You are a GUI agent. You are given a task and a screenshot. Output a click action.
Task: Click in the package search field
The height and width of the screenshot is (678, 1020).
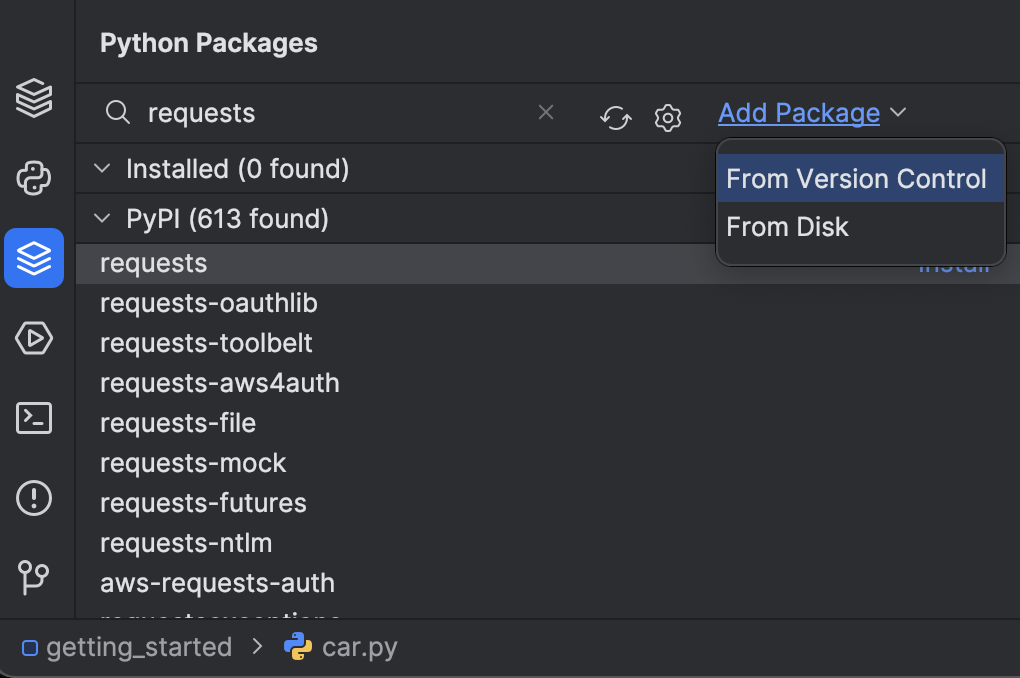tap(330, 114)
